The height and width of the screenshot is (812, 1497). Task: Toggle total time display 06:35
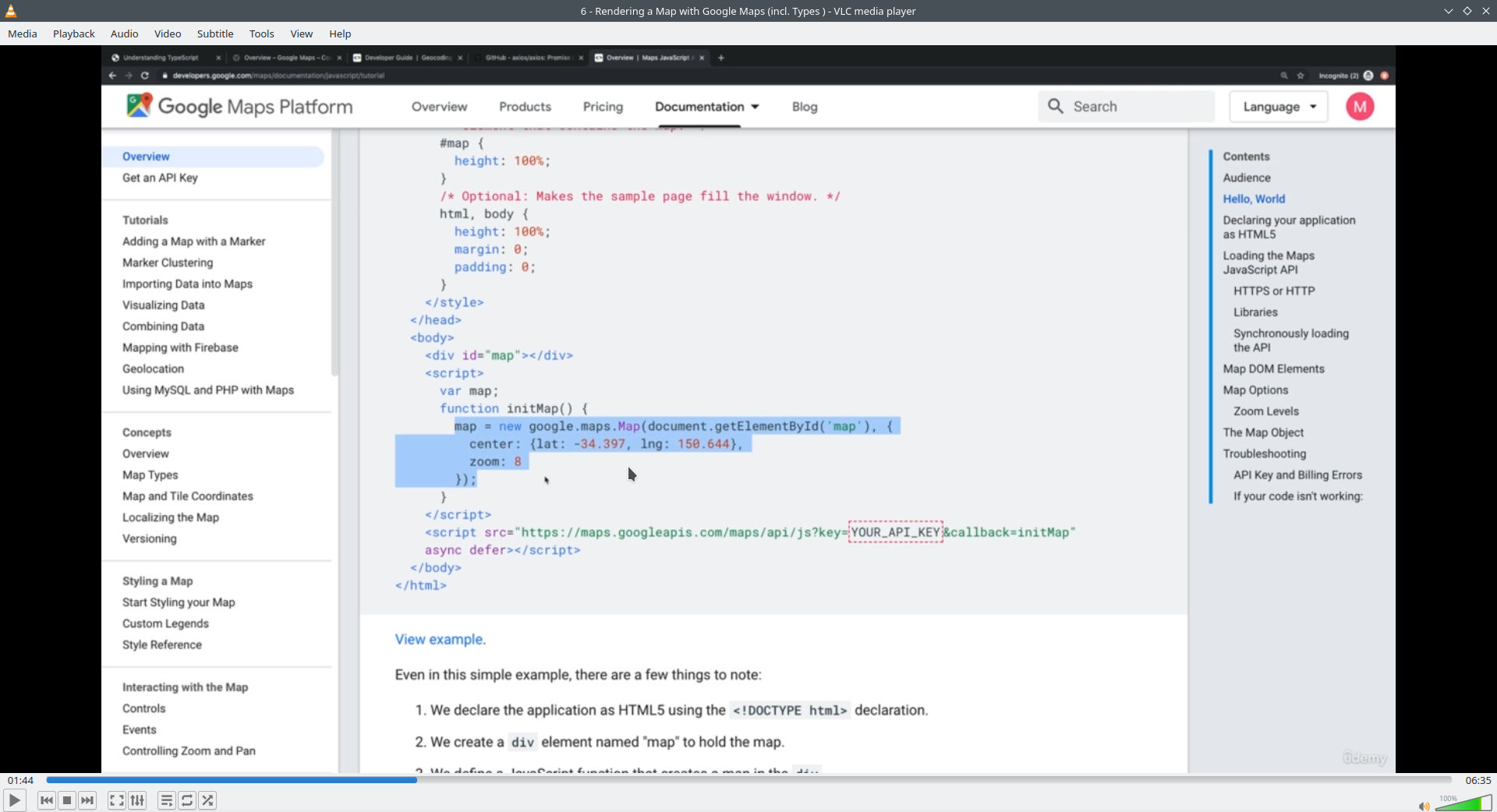click(x=1478, y=780)
